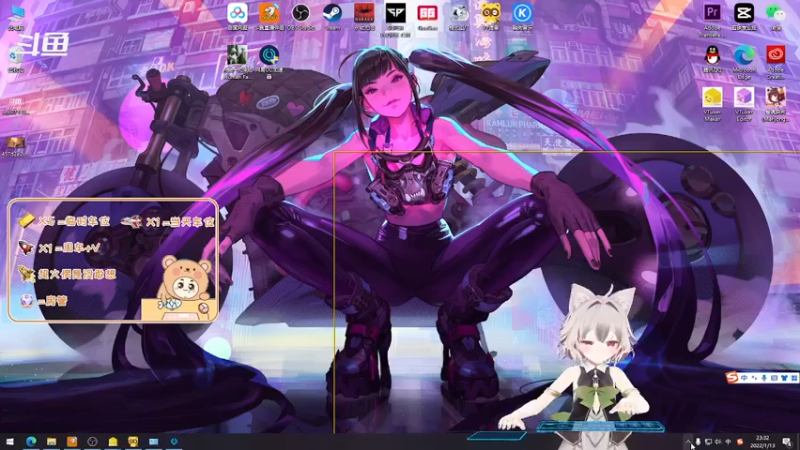Open the yellow raccoon YY shortcut

coord(490,16)
